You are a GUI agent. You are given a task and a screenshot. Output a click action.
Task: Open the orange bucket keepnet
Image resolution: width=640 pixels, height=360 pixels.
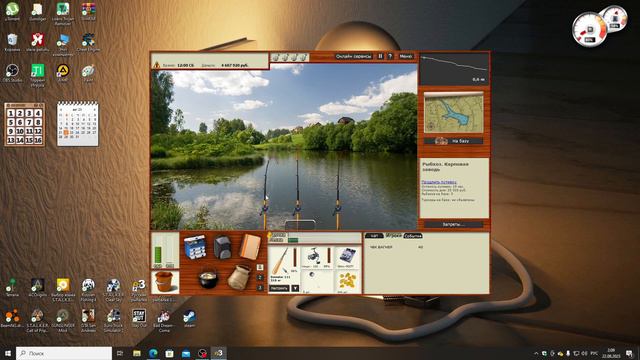pos(164,281)
